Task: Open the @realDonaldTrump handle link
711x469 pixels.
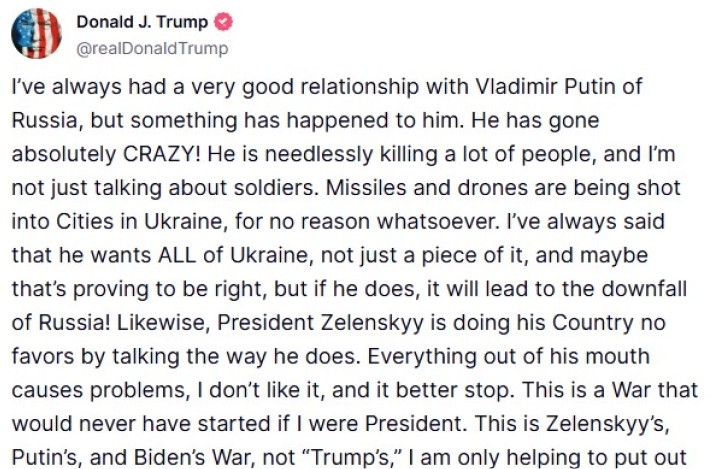Action: click(x=152, y=48)
